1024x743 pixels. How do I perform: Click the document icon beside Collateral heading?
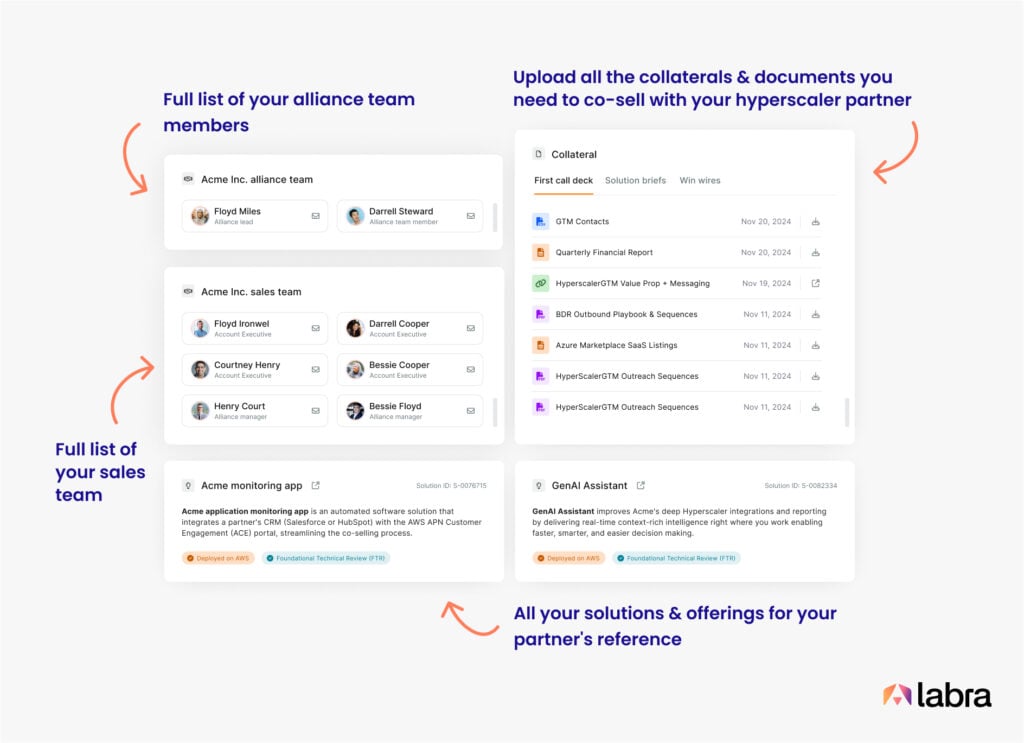541,154
